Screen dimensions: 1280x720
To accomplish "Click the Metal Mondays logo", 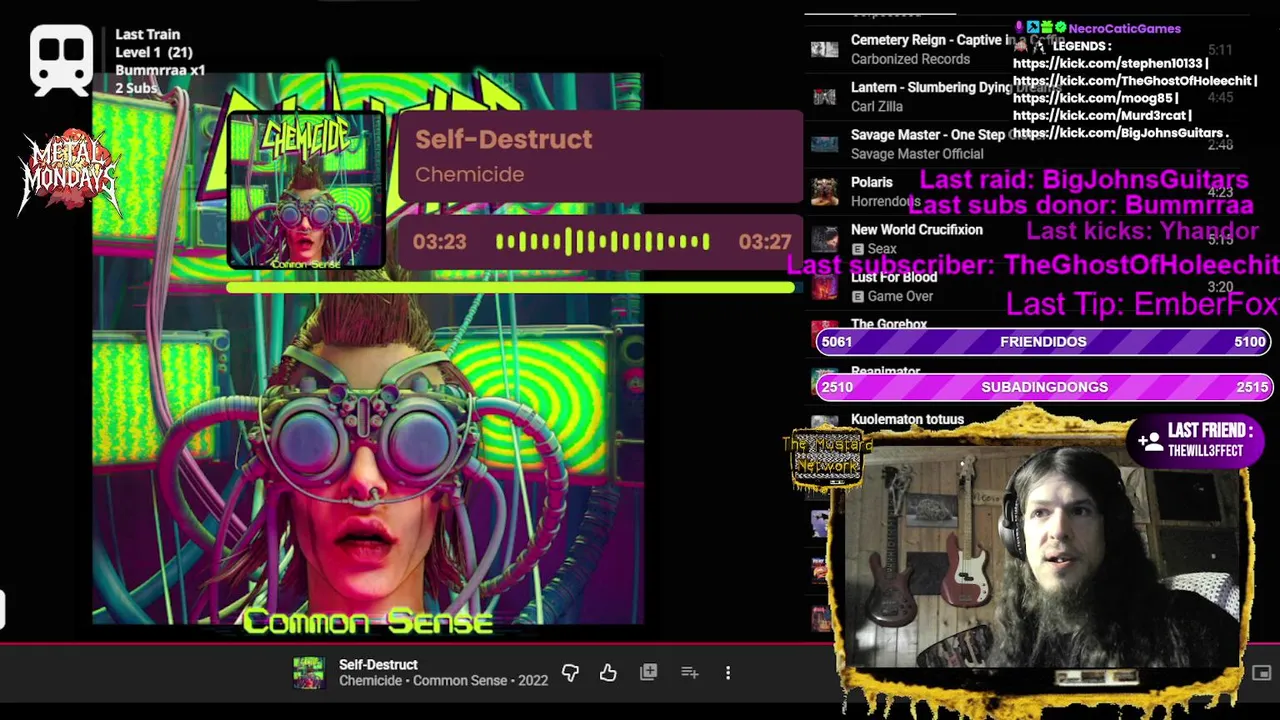I will 69,172.
